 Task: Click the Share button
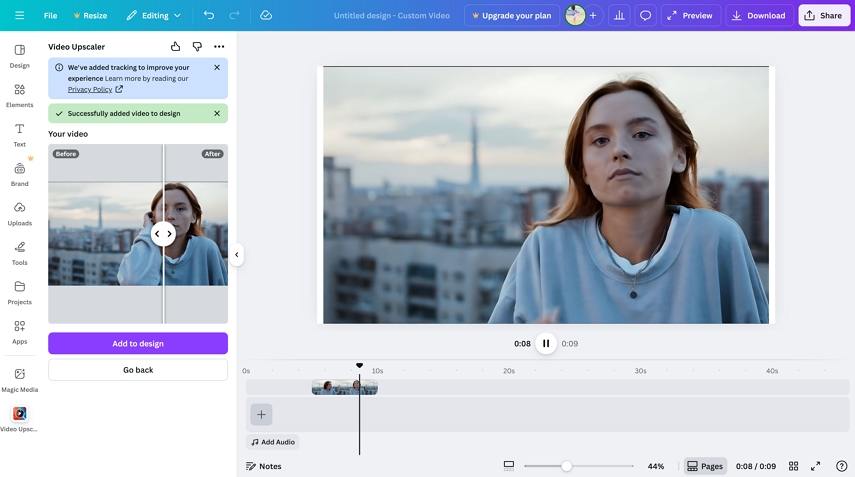[824, 15]
